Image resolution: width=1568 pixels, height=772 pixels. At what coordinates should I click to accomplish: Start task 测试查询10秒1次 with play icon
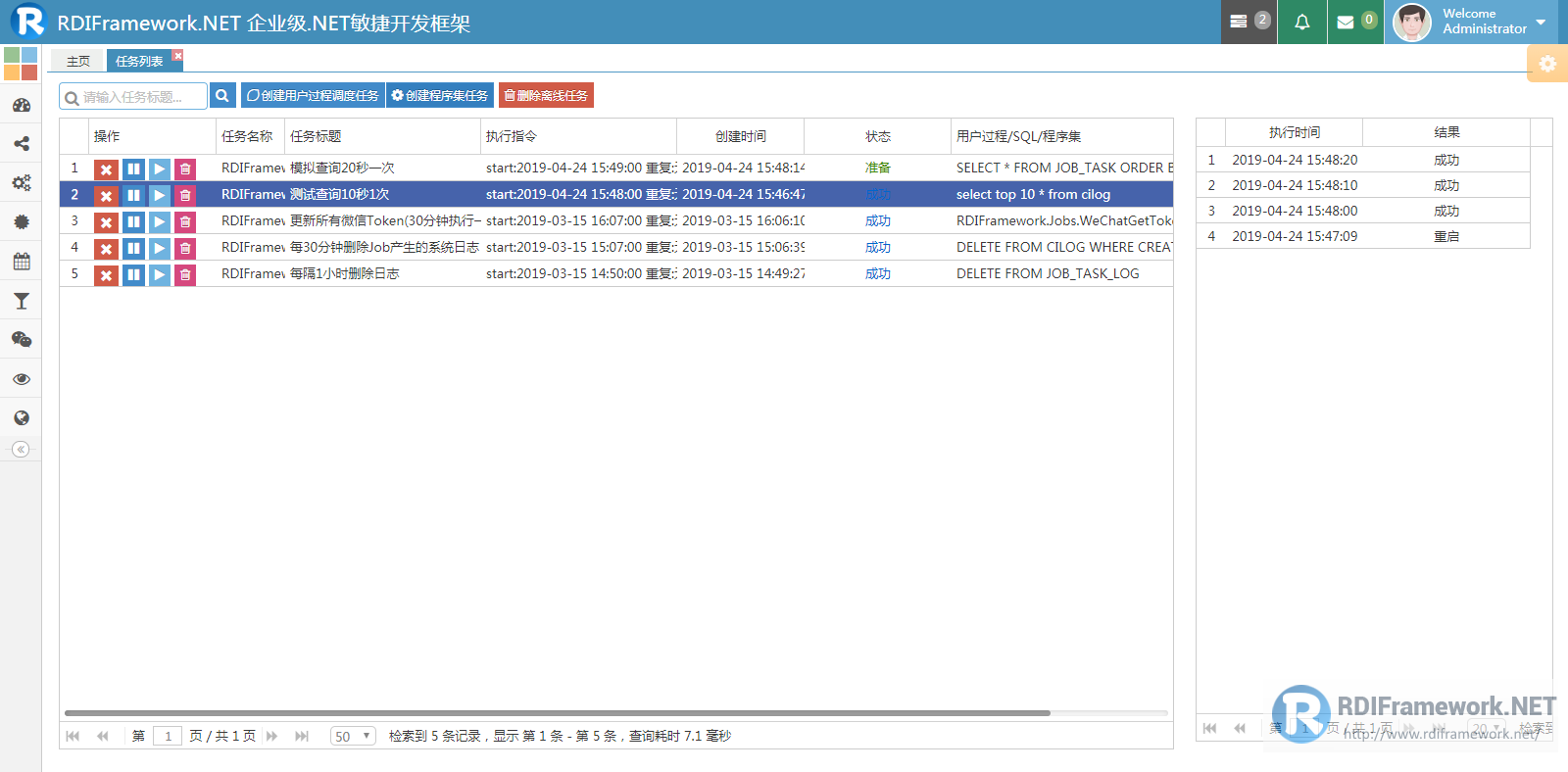coord(159,195)
